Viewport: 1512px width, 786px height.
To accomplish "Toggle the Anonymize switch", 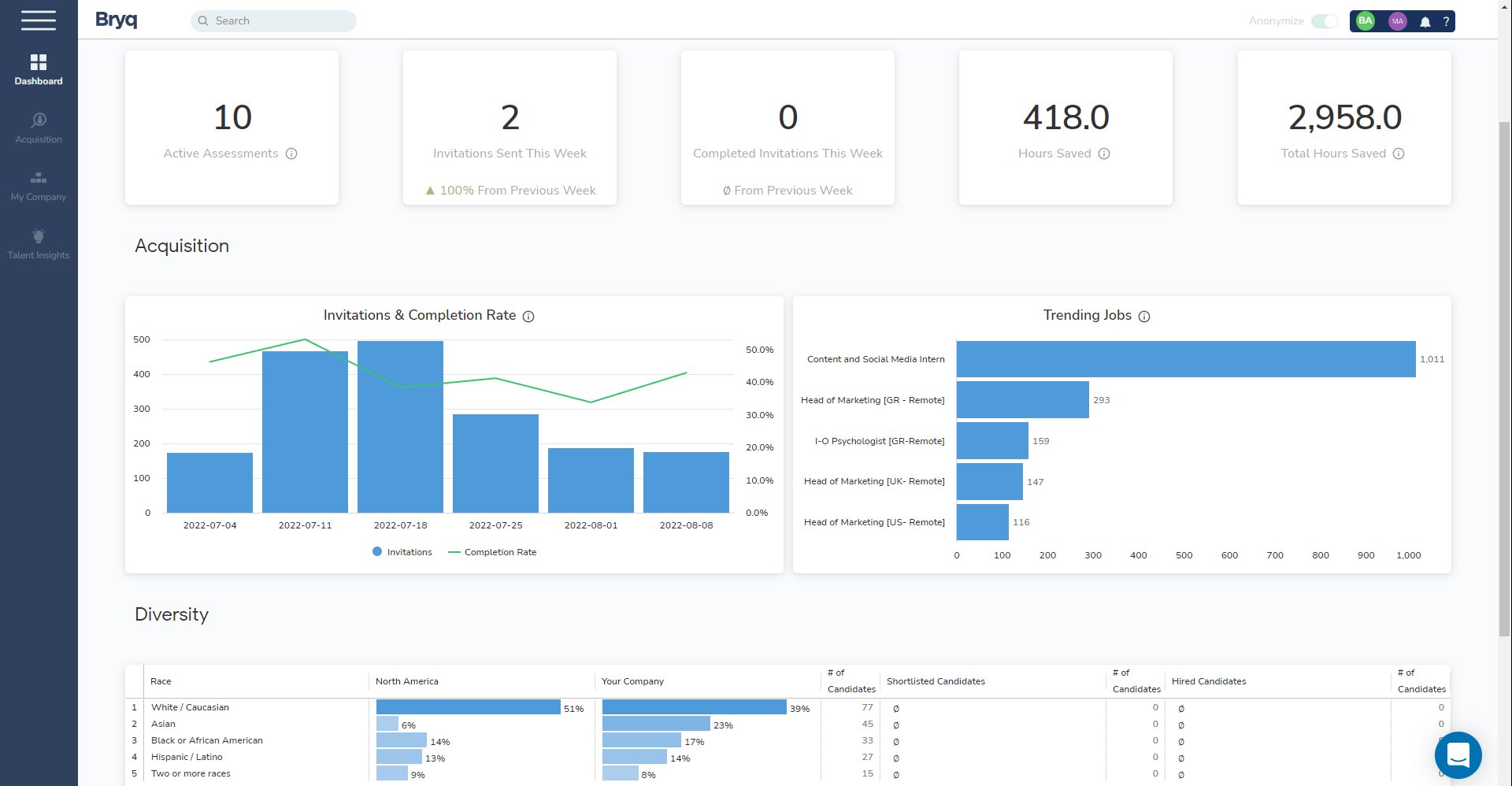I will (1324, 21).
